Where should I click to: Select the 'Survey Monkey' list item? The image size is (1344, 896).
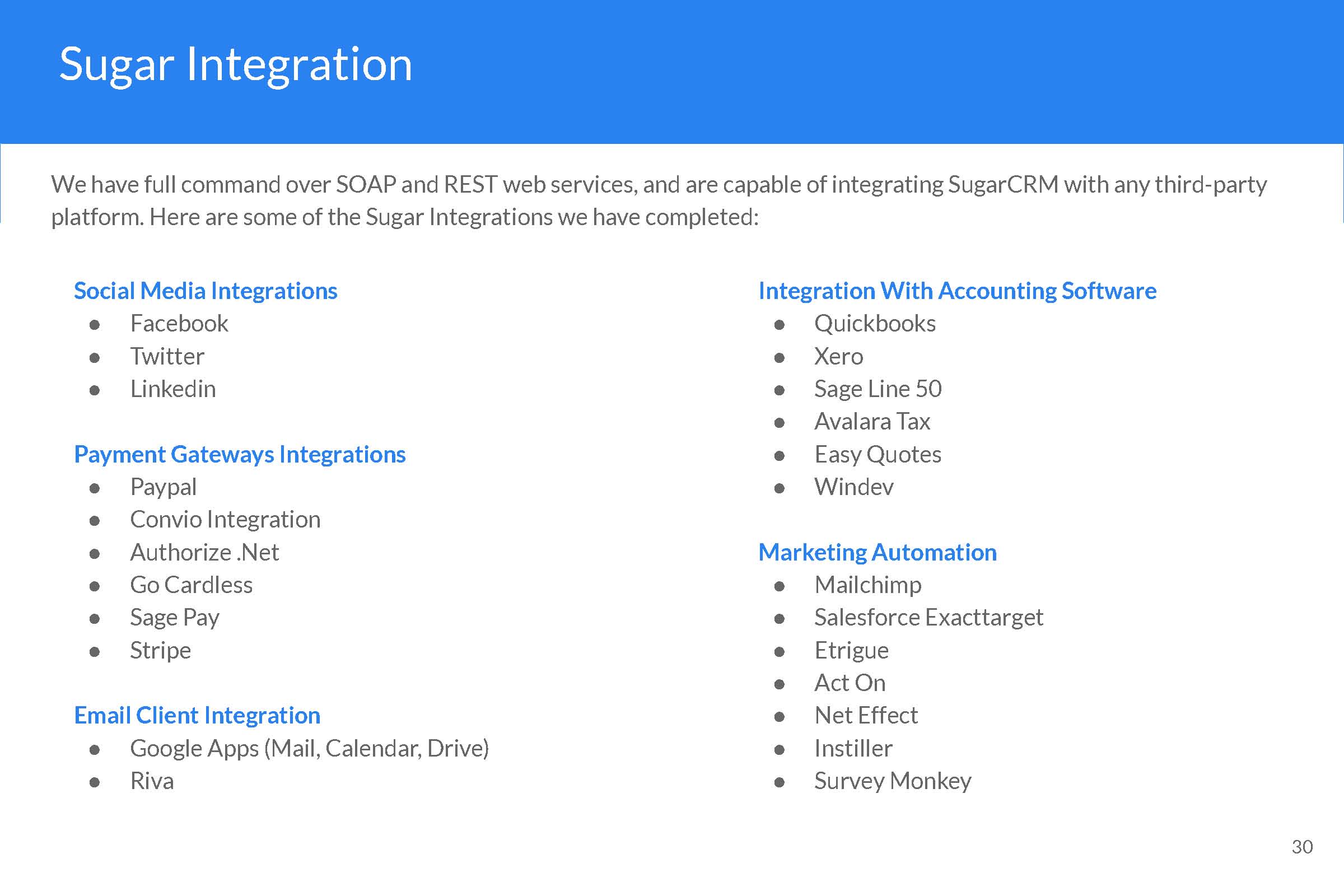pyautogui.click(x=893, y=781)
